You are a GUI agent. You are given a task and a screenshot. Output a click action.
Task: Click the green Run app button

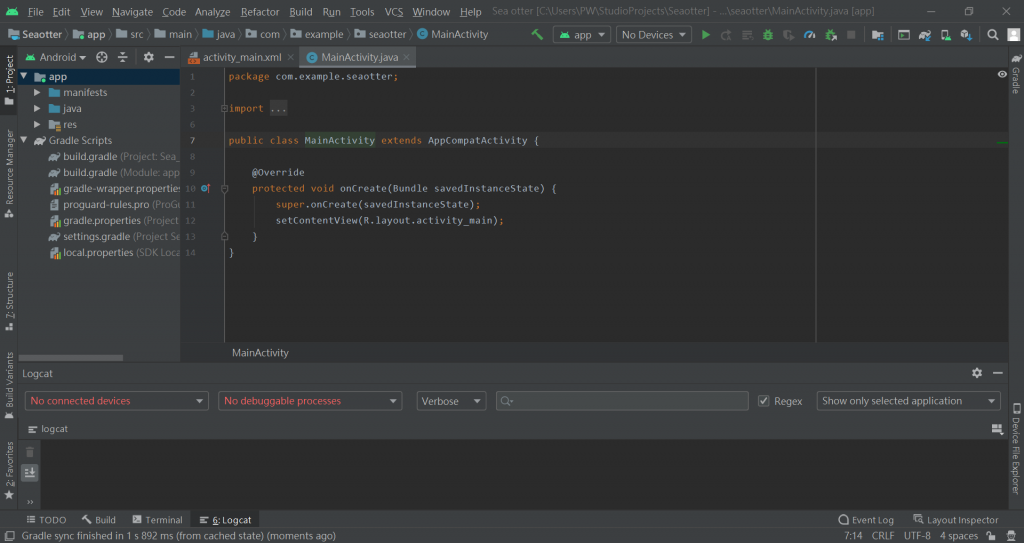tap(706, 34)
